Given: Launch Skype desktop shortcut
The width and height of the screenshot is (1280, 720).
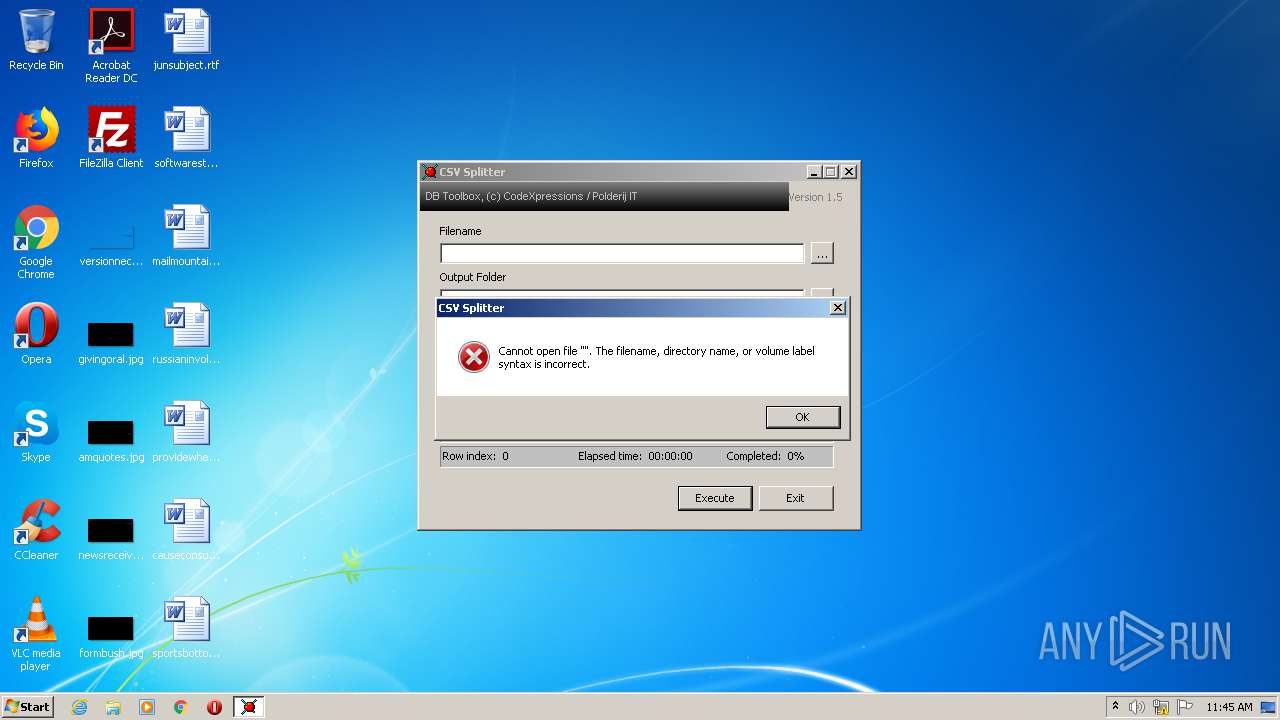Looking at the screenshot, I should [x=36, y=432].
